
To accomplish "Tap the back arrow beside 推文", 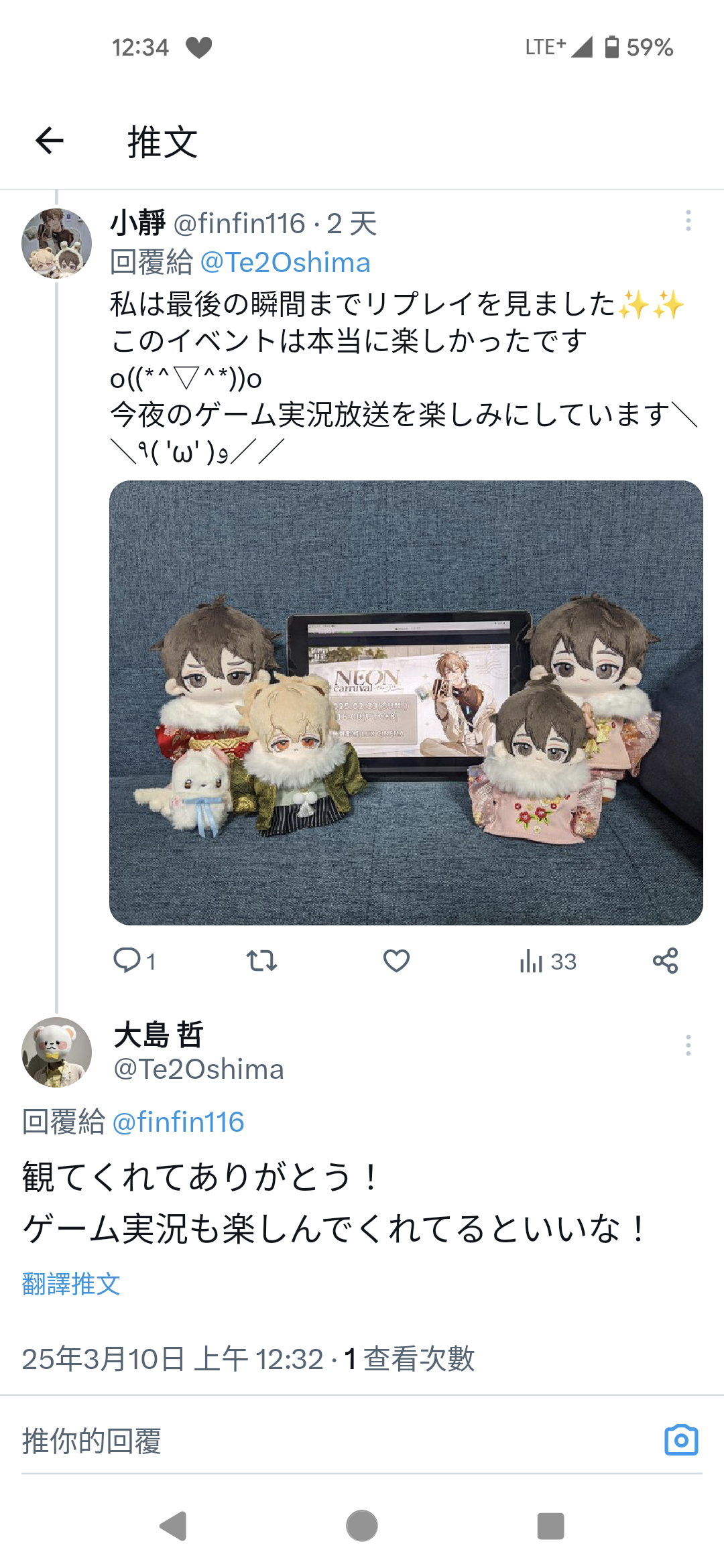I will pyautogui.click(x=50, y=141).
